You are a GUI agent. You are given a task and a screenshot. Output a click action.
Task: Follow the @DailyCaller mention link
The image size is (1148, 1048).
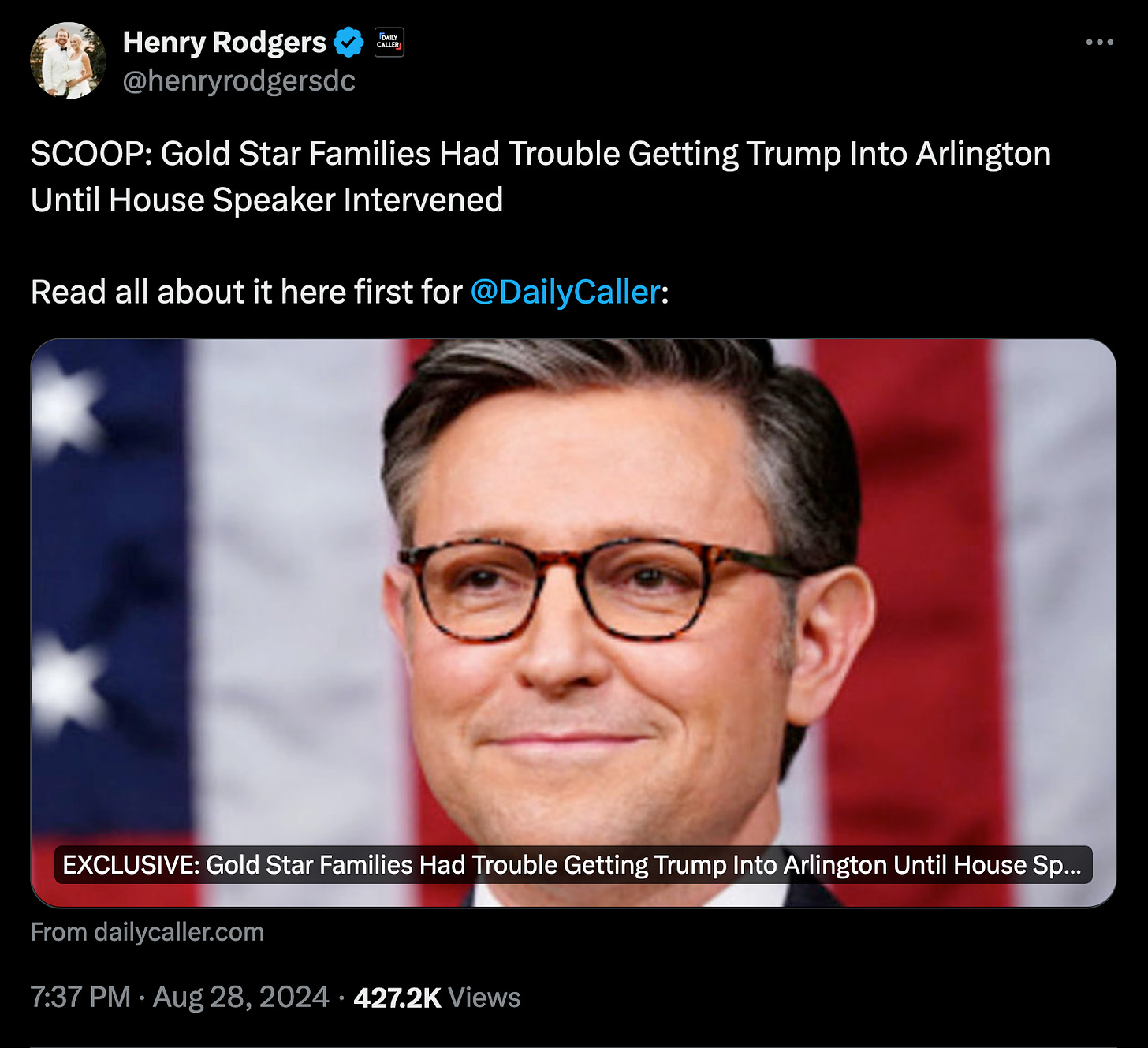[x=565, y=292]
